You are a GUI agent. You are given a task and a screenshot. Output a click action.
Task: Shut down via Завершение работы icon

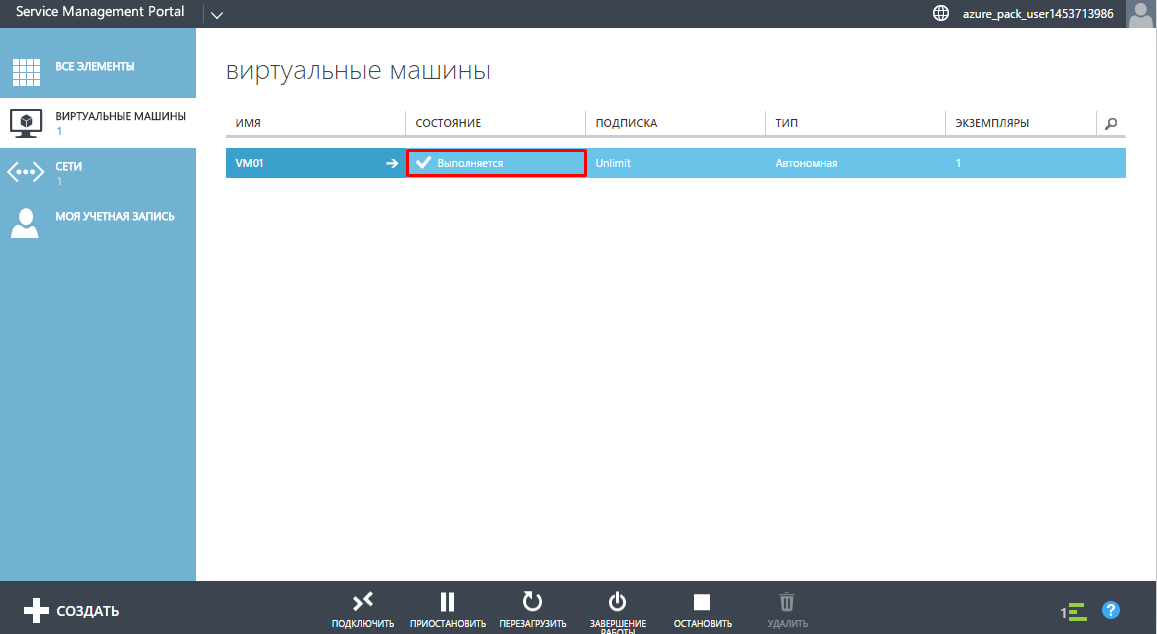[x=617, y=602]
